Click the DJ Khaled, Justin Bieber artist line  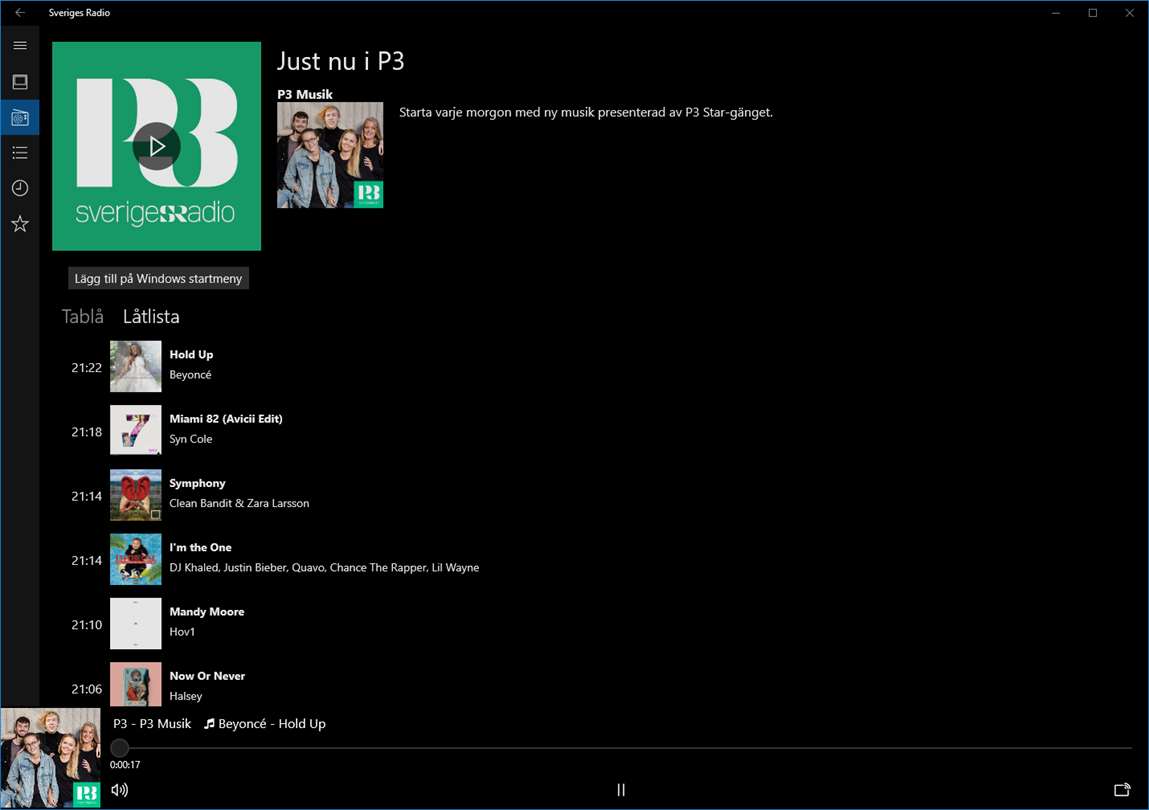[324, 567]
